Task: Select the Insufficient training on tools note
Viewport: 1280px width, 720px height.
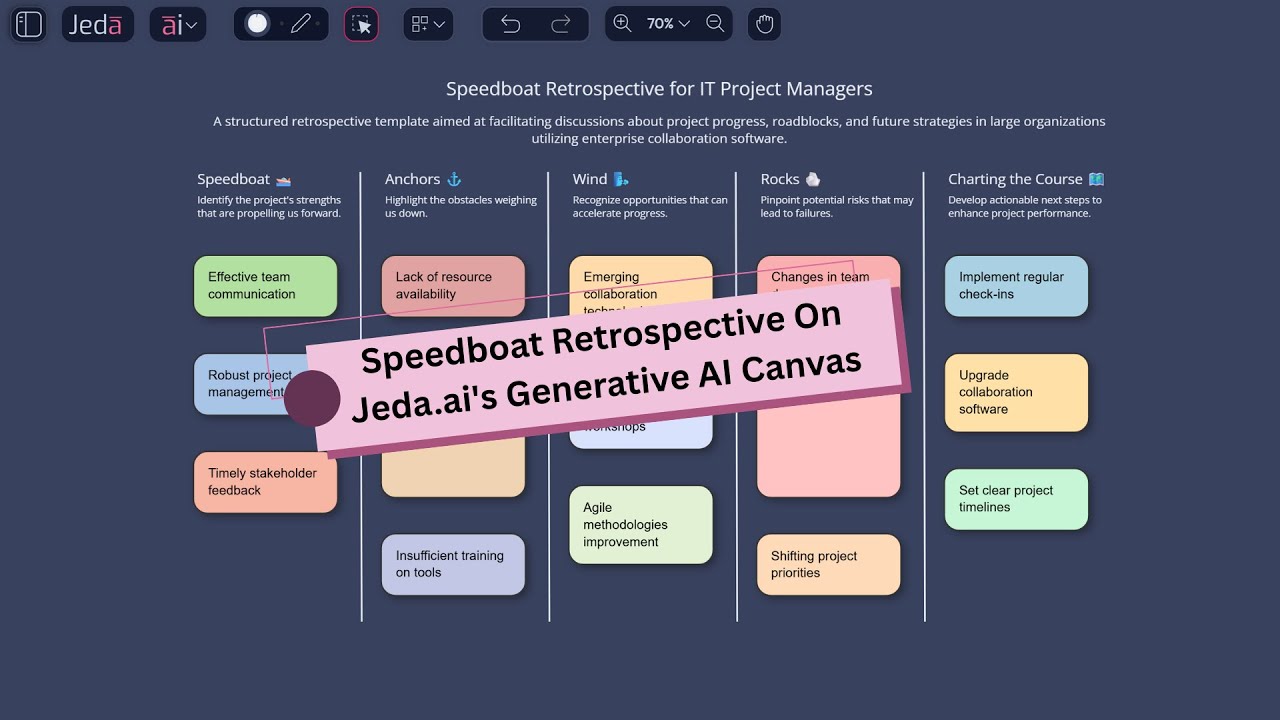Action: tap(453, 564)
